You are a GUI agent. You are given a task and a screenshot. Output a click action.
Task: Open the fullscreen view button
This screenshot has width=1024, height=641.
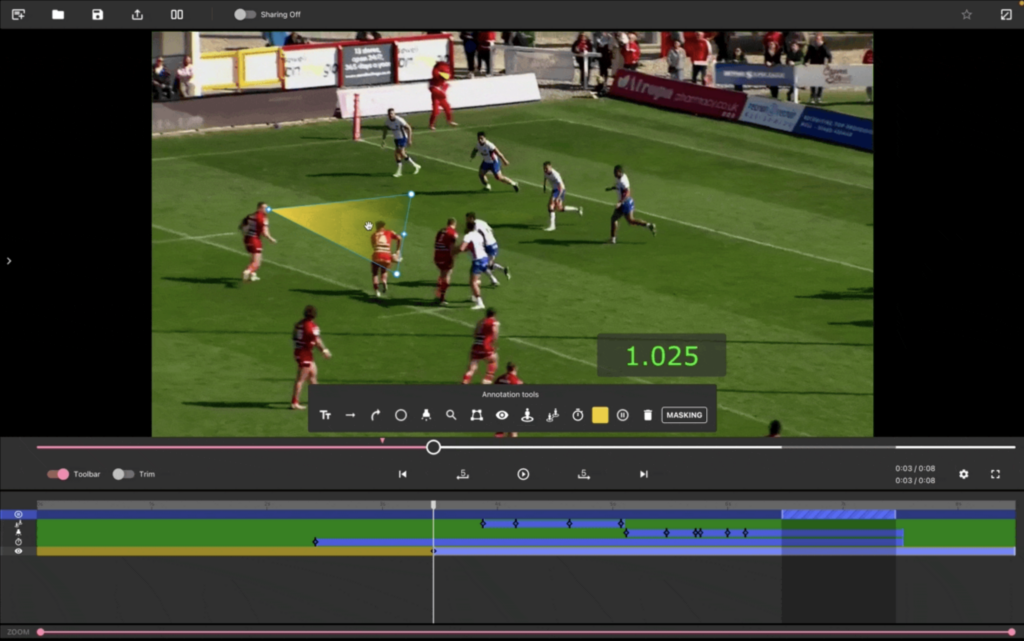(994, 474)
